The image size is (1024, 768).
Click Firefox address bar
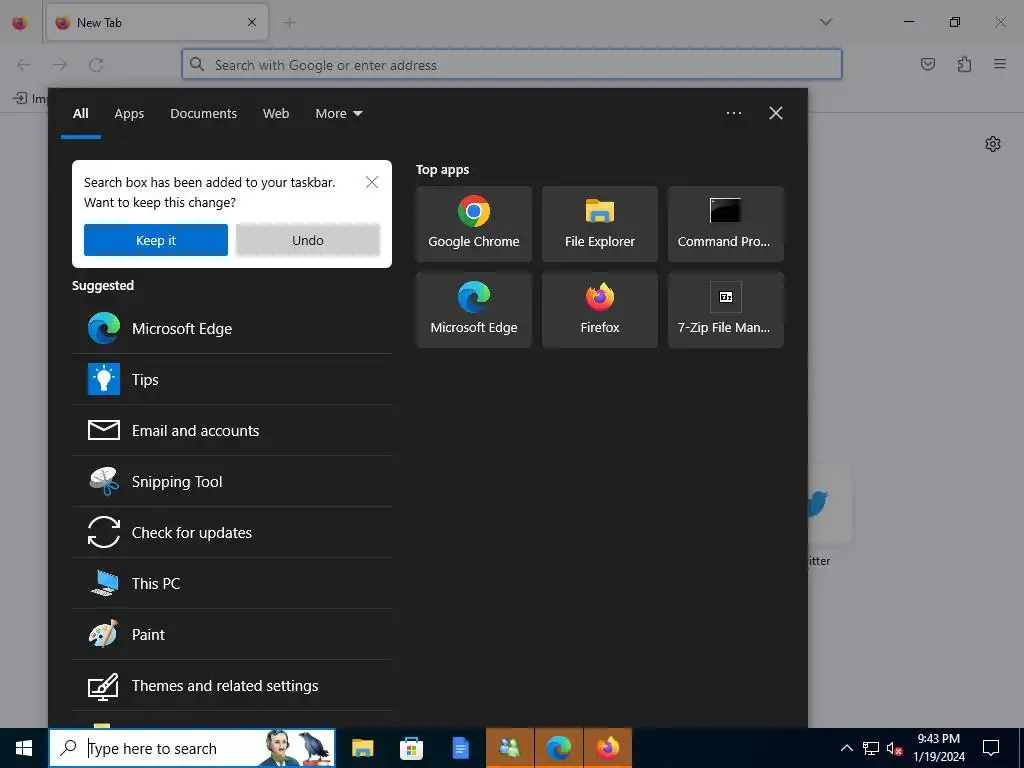(x=511, y=65)
